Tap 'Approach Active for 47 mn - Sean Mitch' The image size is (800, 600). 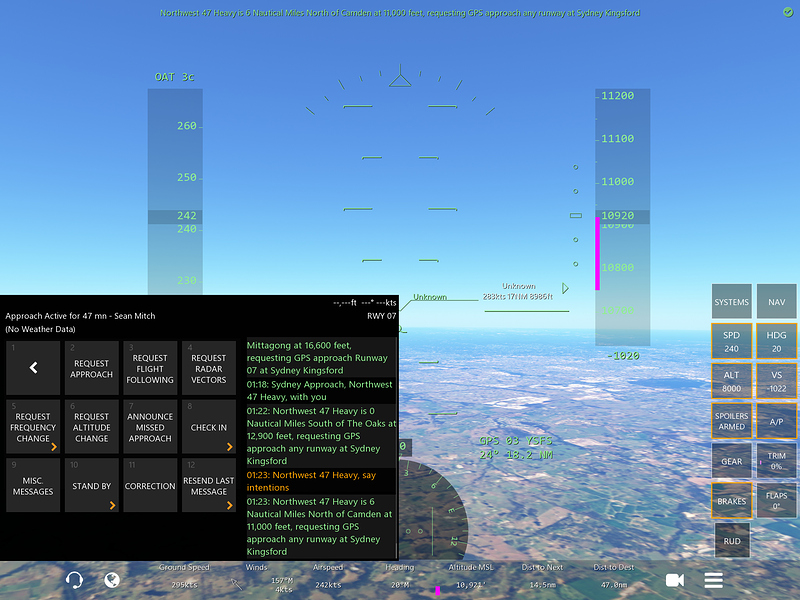[80, 316]
